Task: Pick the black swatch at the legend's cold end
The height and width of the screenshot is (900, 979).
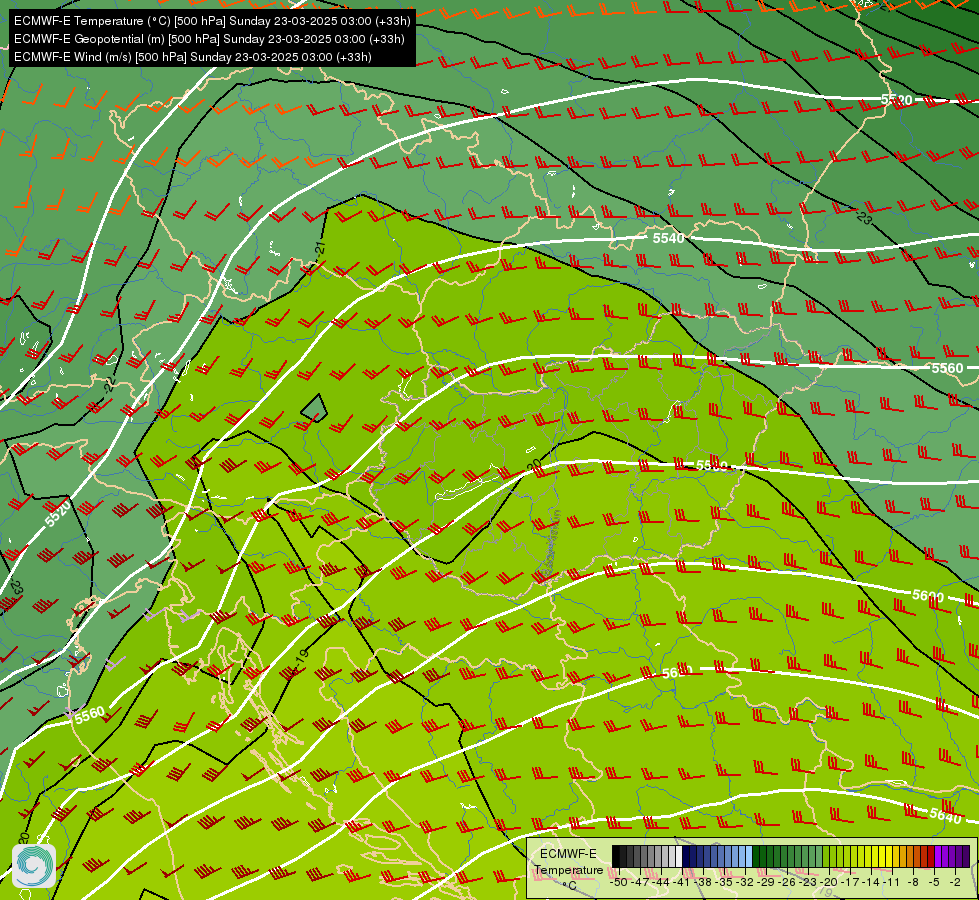Action: point(616,856)
